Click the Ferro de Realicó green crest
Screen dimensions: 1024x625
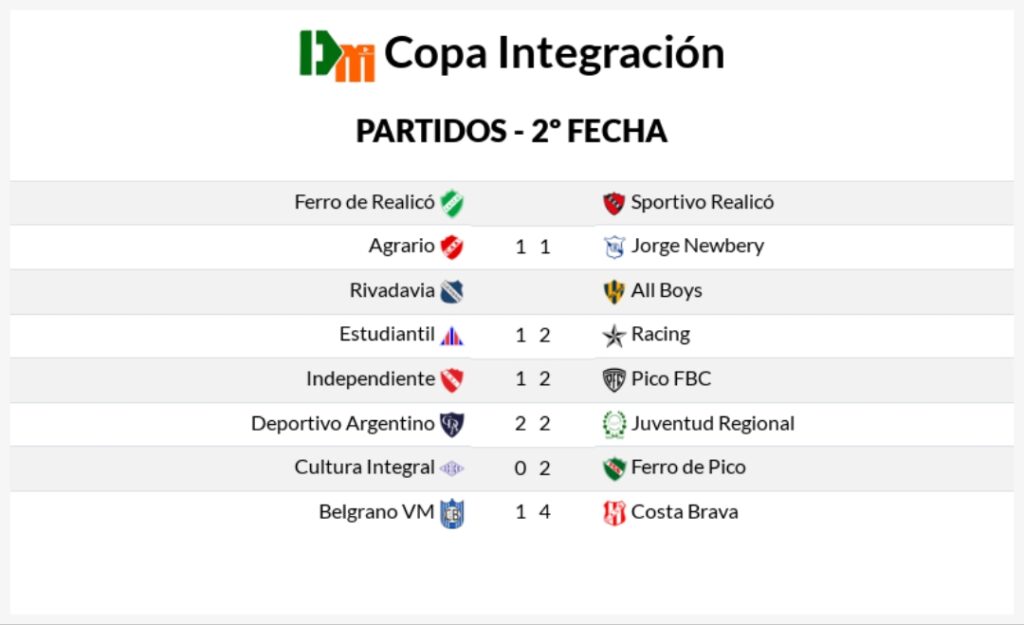tap(452, 203)
